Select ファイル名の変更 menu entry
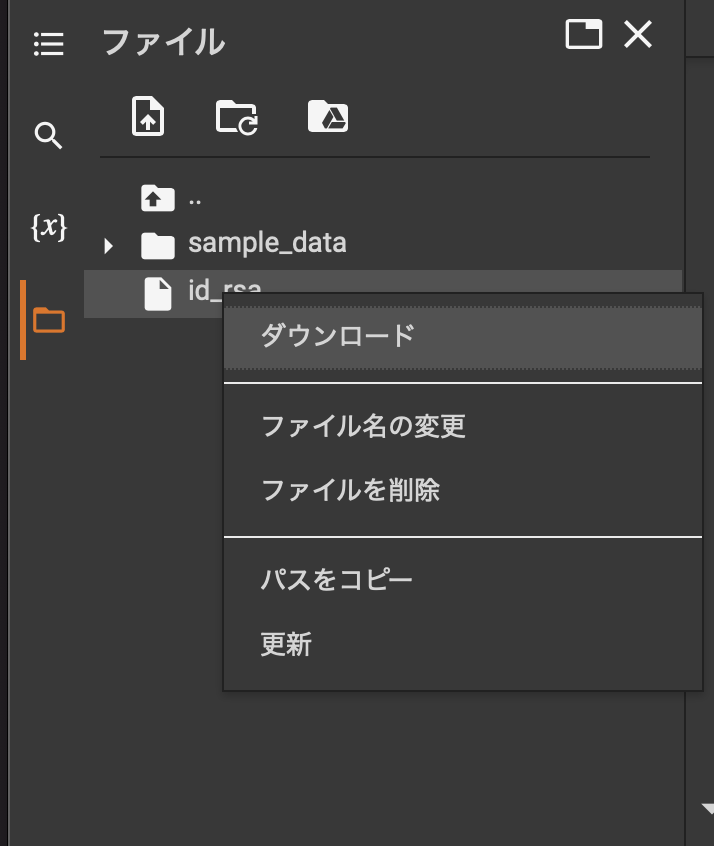 pyautogui.click(x=363, y=427)
